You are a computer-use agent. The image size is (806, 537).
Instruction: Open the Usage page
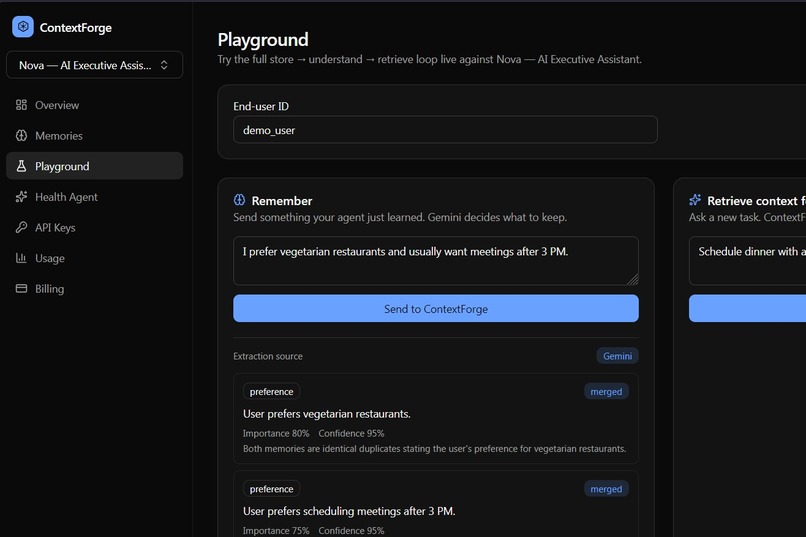click(x=95, y=258)
